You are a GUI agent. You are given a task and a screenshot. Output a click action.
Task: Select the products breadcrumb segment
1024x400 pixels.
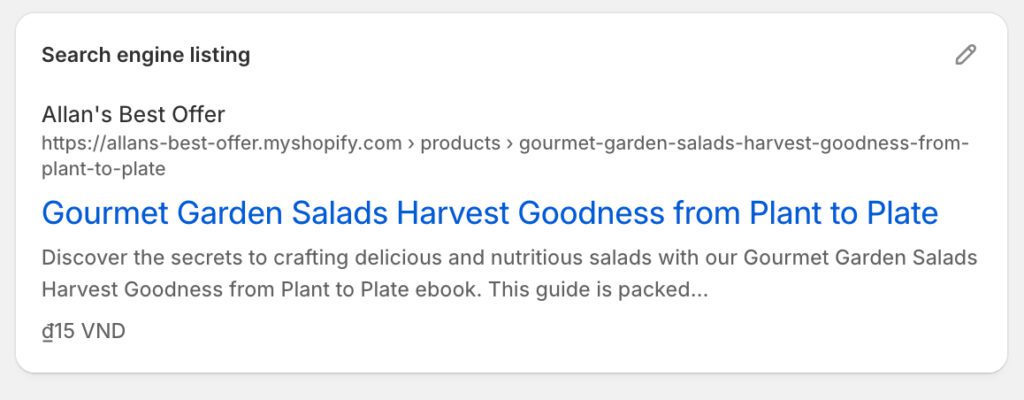[460, 143]
